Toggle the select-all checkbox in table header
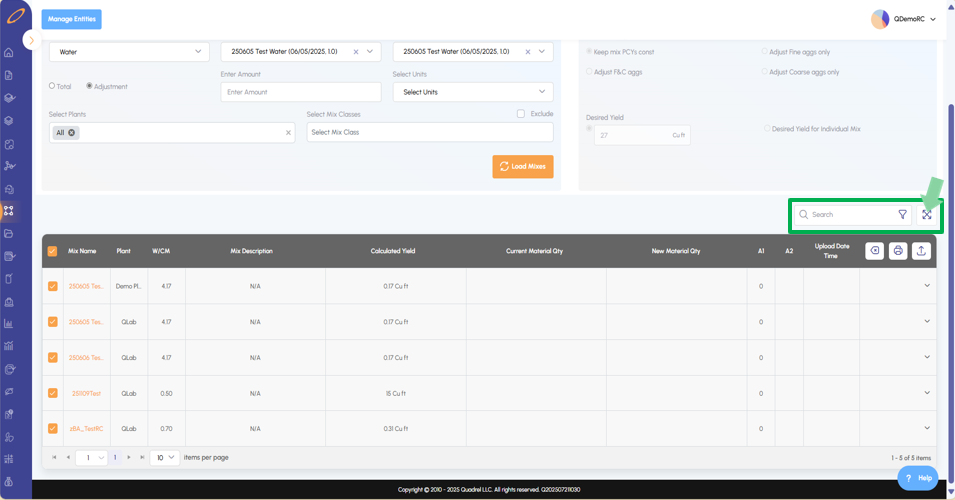Screen dimensions: 955x500 click(x=52, y=251)
